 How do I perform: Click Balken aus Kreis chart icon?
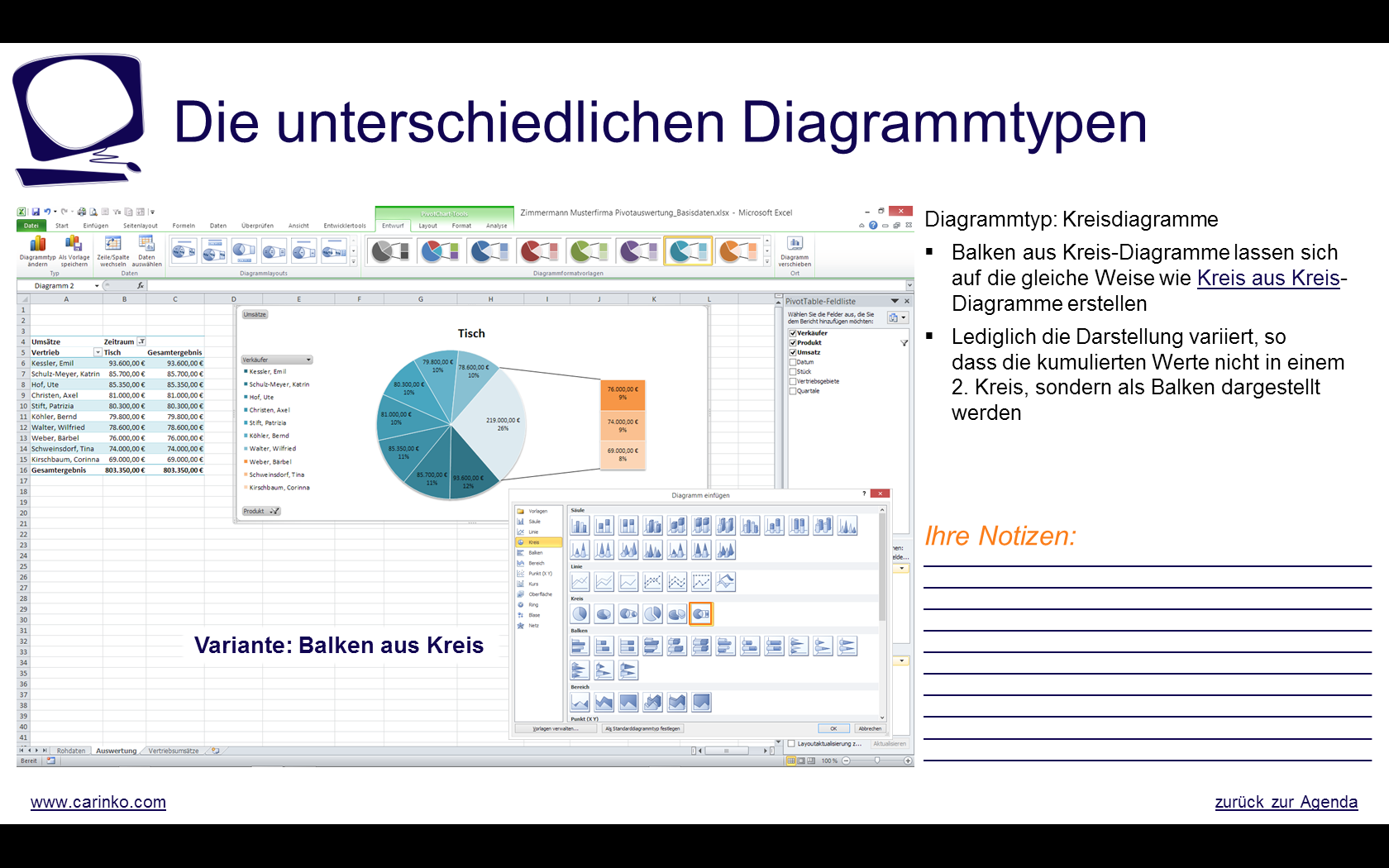click(700, 613)
